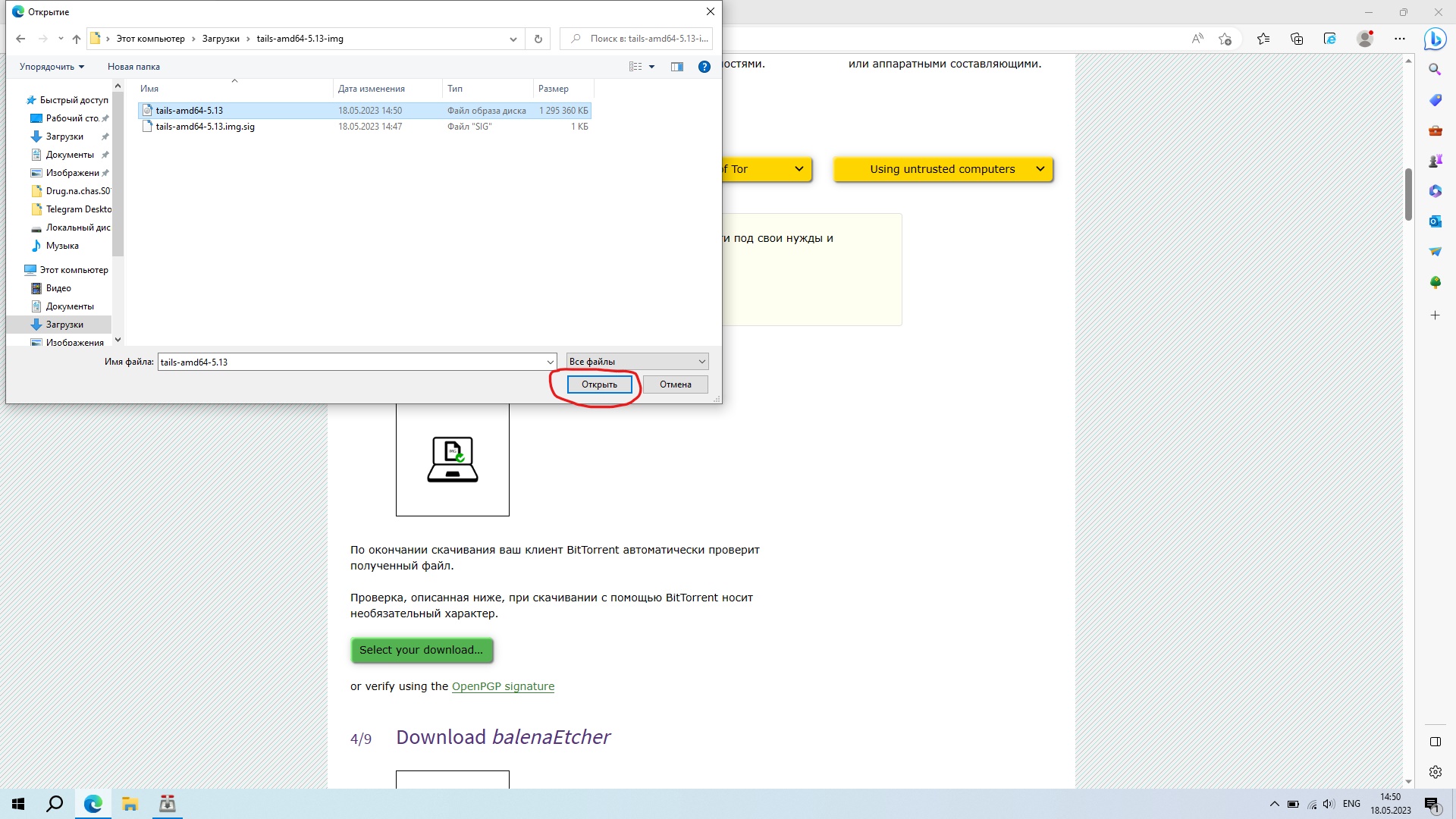Expand the file name history dropdown
1456x819 pixels.
pyautogui.click(x=551, y=362)
